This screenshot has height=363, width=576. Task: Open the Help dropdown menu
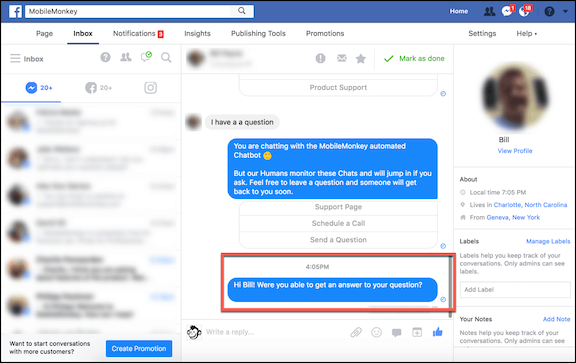[526, 33]
